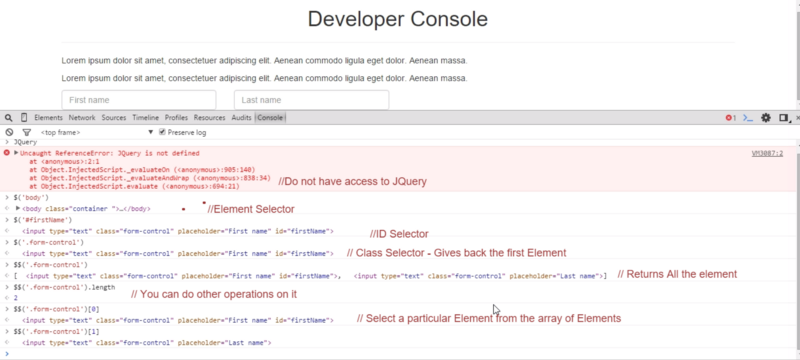Open the console filter funnel icon
The image size is (800, 360).
click(27, 132)
